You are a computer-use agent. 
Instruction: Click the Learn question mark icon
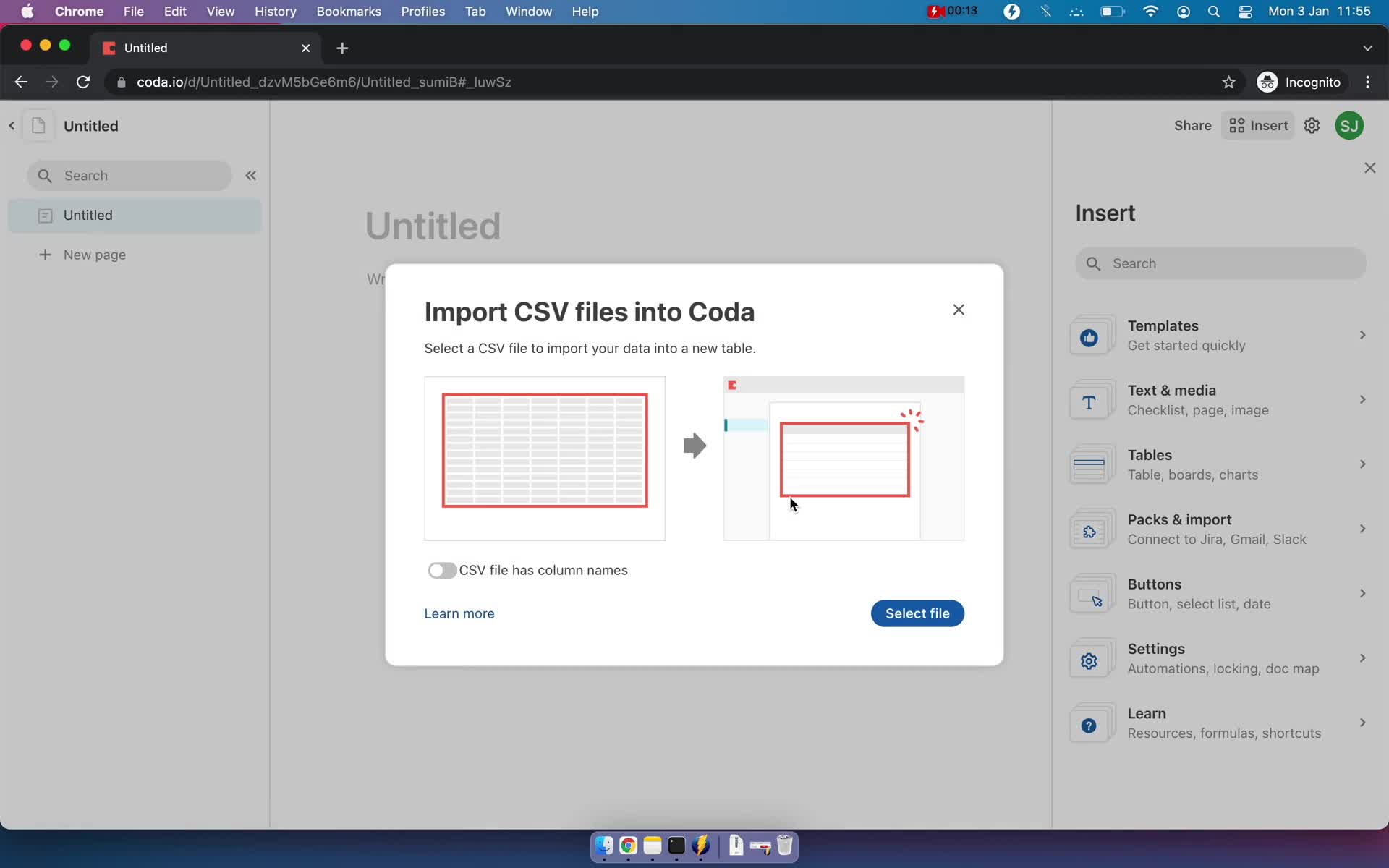click(x=1089, y=726)
